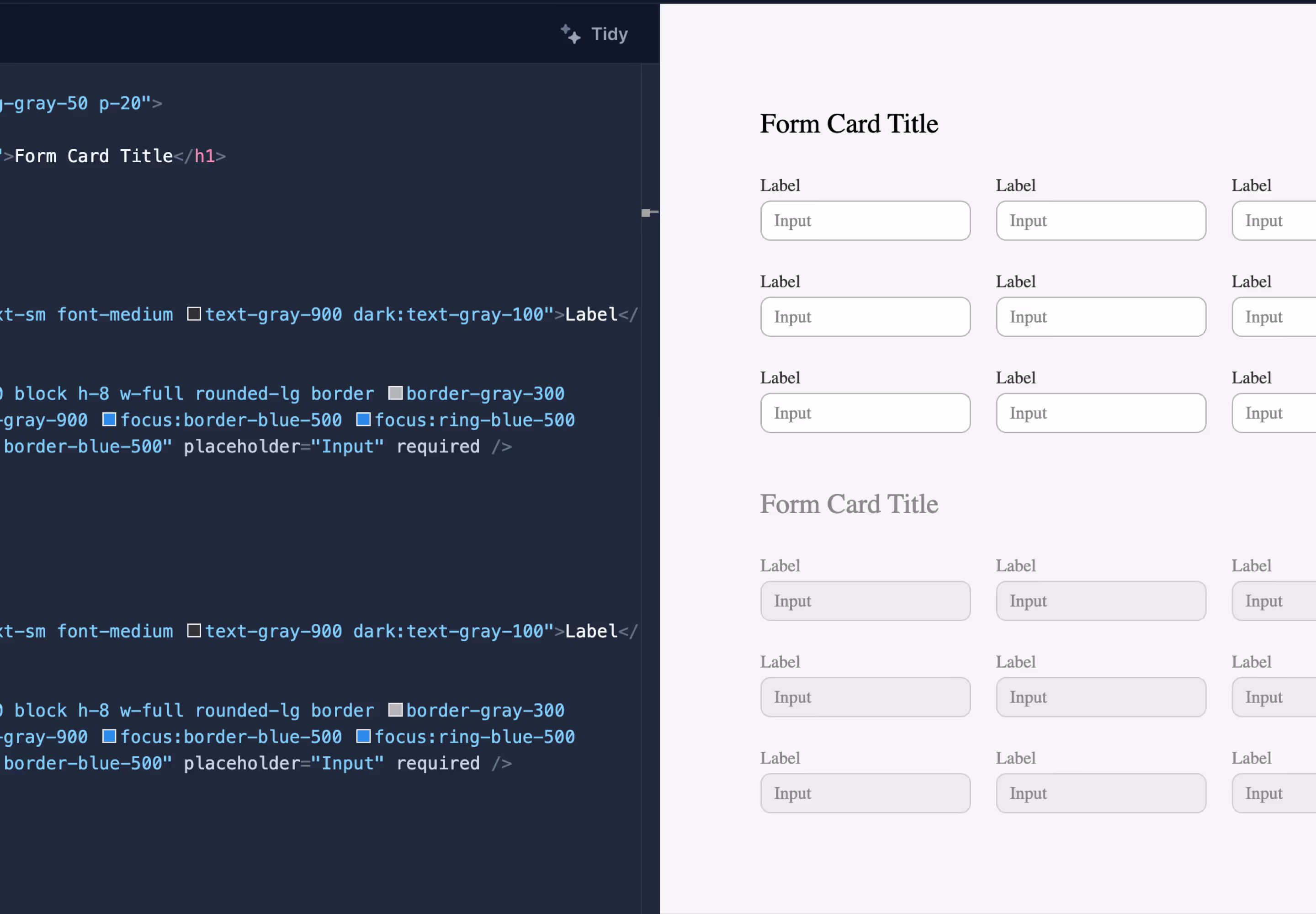The image size is (1316, 914).
Task: Click the second-row first input in top form
Action: [865, 317]
